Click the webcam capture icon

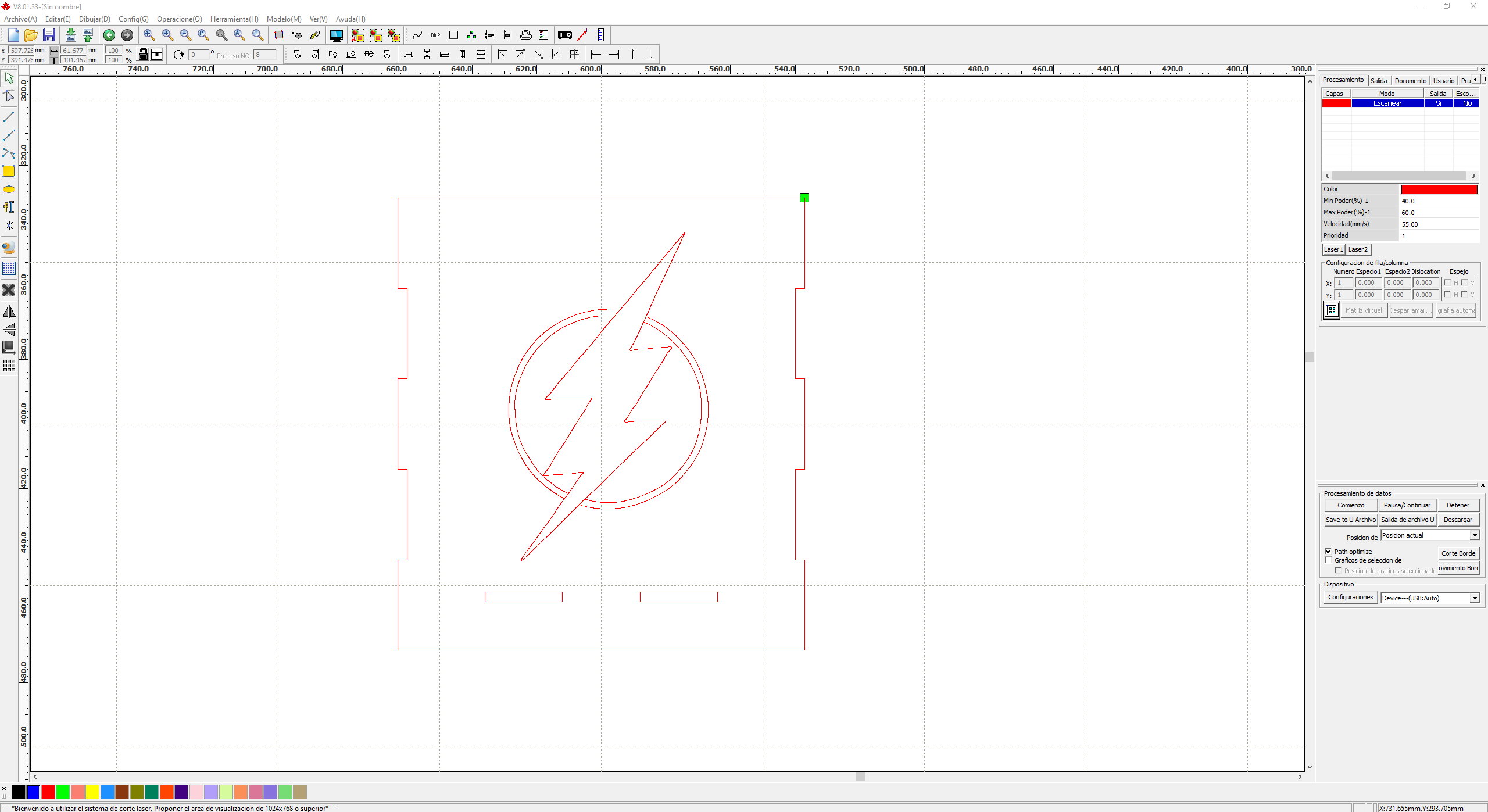(9, 248)
